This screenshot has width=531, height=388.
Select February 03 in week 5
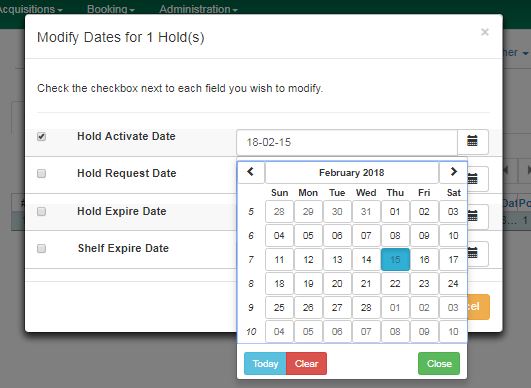tap(453, 212)
